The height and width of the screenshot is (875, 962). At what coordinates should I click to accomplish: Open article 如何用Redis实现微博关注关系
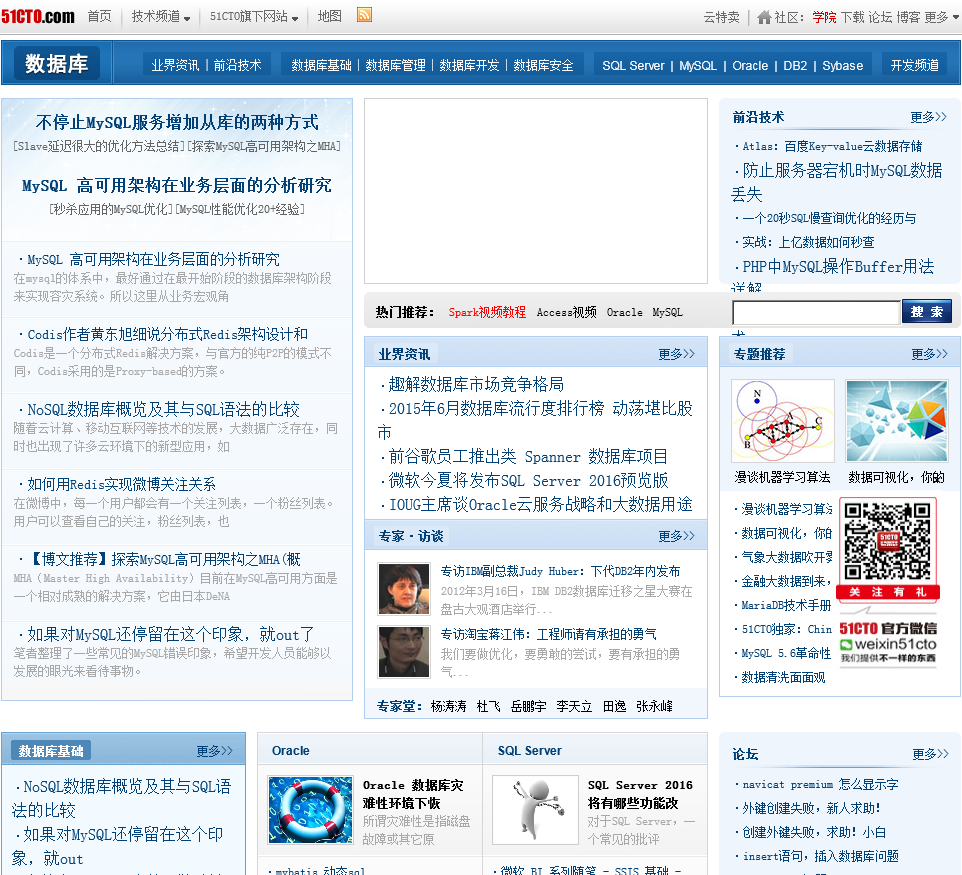(x=121, y=485)
